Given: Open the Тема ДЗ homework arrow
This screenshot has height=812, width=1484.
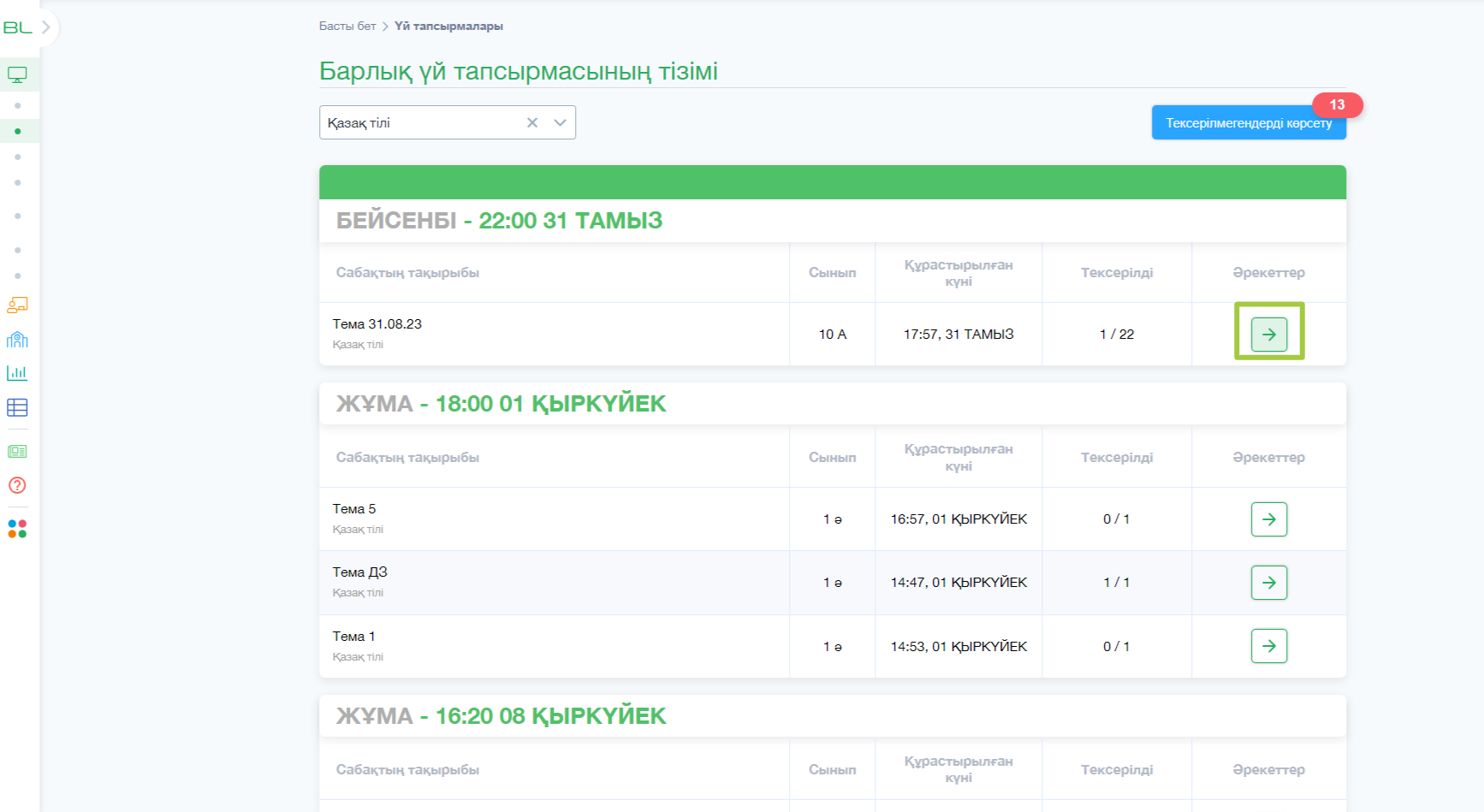Looking at the screenshot, I should (x=1269, y=583).
